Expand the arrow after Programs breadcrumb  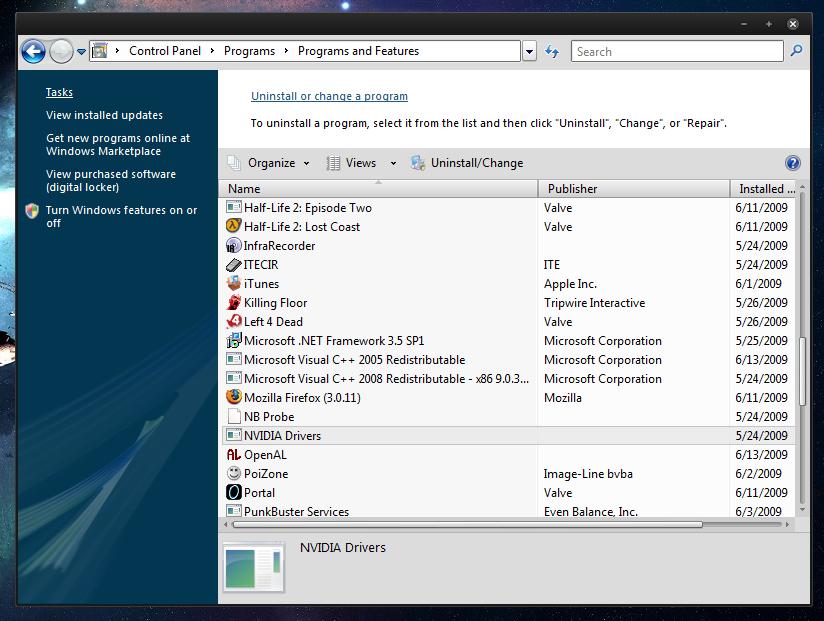coord(286,51)
